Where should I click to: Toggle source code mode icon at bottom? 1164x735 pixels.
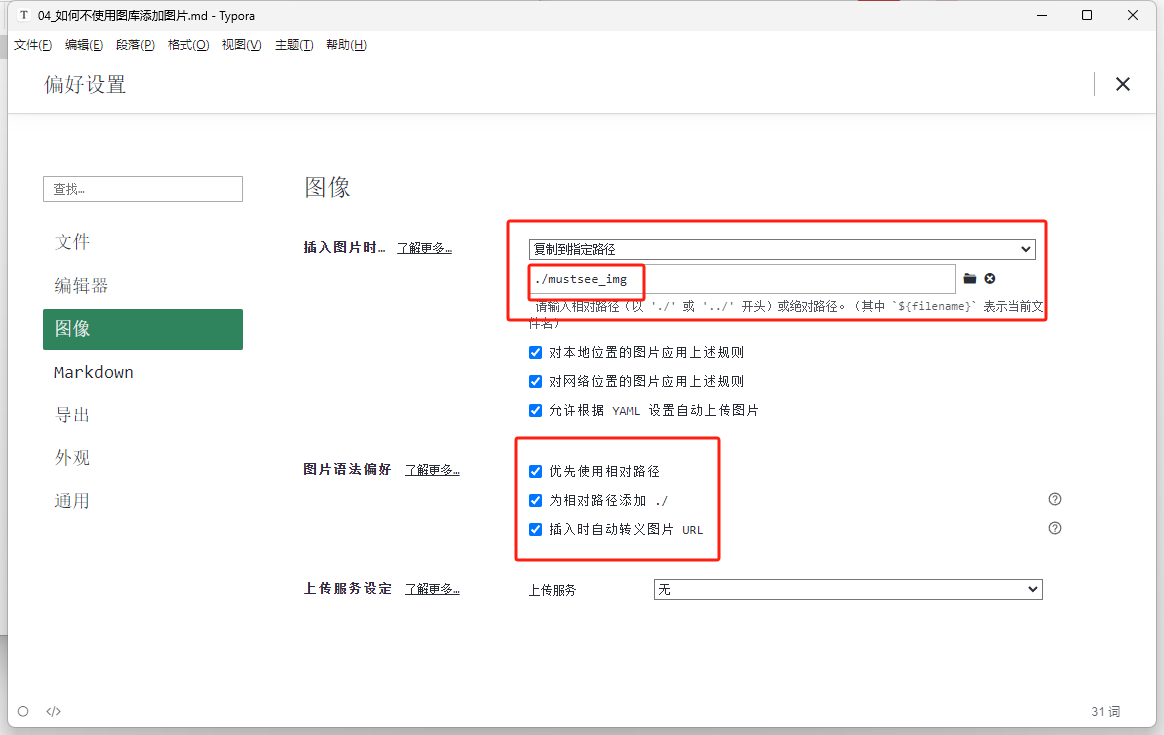(x=53, y=711)
